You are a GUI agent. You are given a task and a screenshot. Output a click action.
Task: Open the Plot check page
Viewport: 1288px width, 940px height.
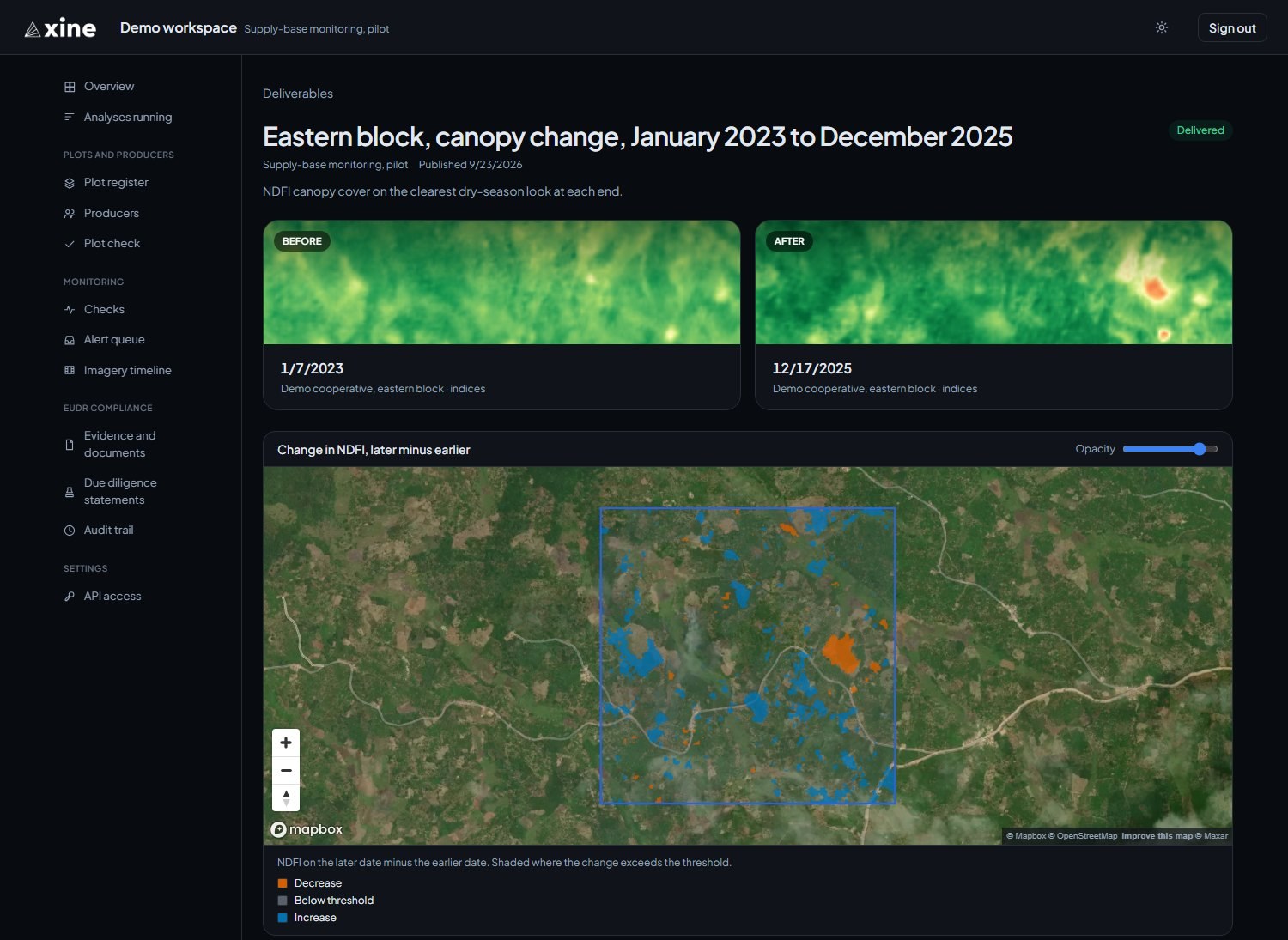[112, 243]
